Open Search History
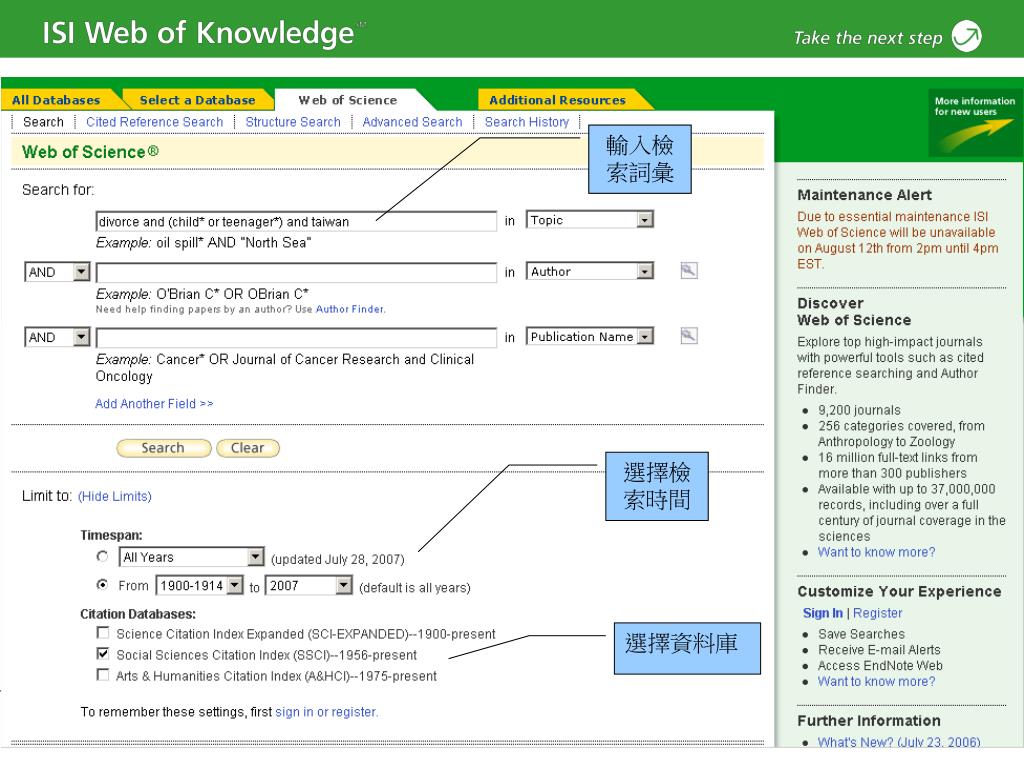This screenshot has width=1024, height=768. click(x=527, y=122)
